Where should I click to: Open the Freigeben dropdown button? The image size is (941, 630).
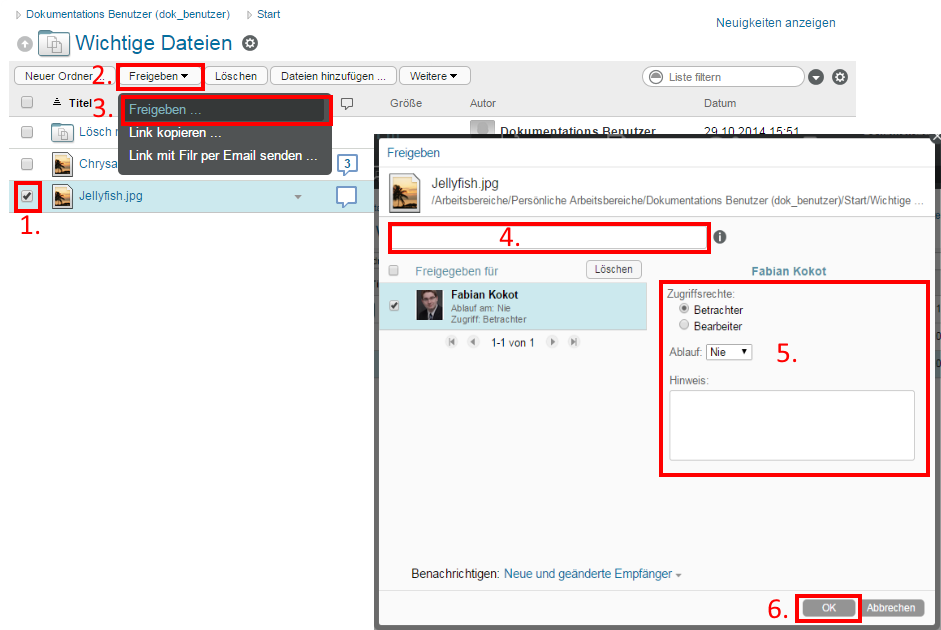point(159,76)
